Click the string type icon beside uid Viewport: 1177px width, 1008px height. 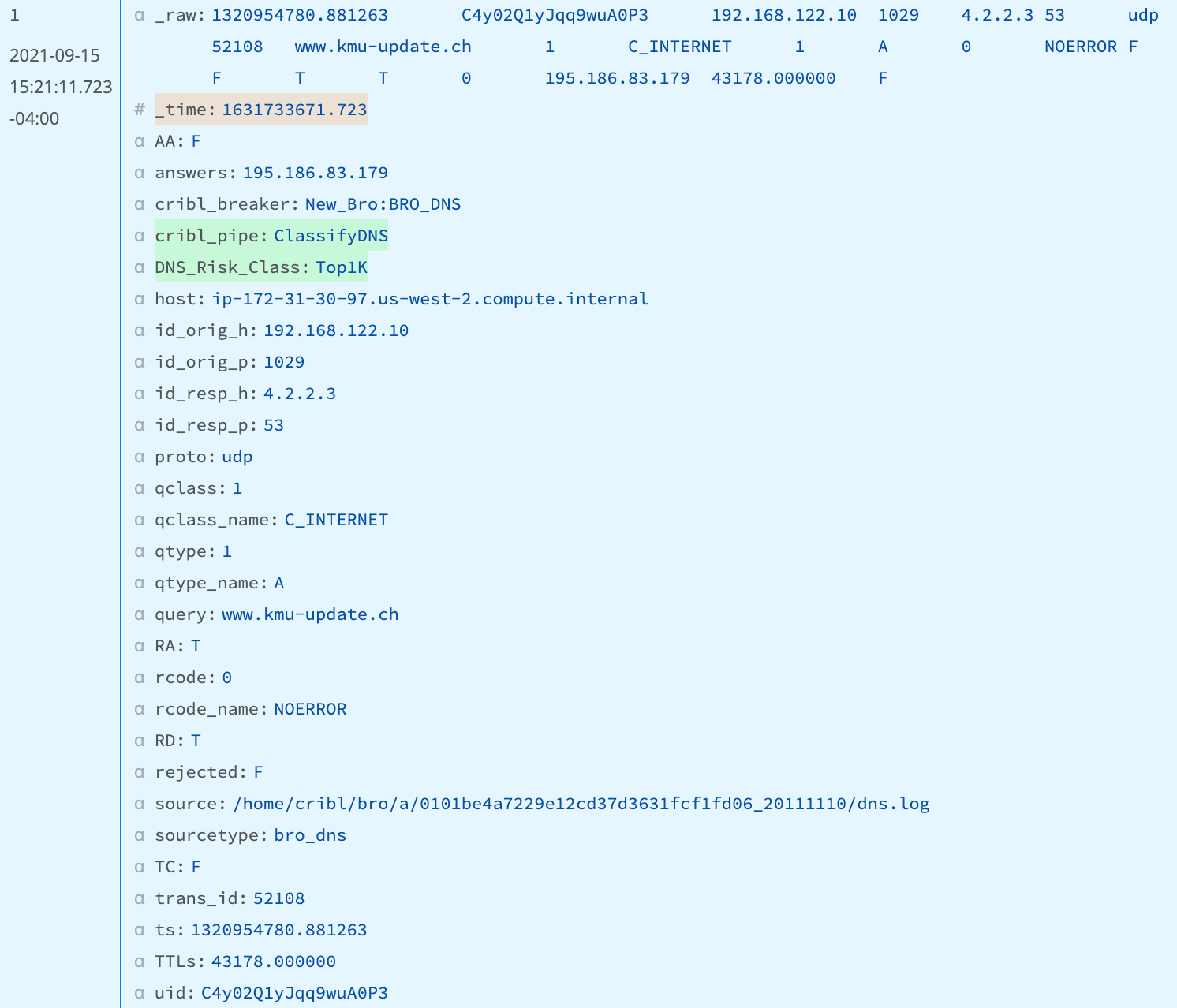(x=140, y=993)
